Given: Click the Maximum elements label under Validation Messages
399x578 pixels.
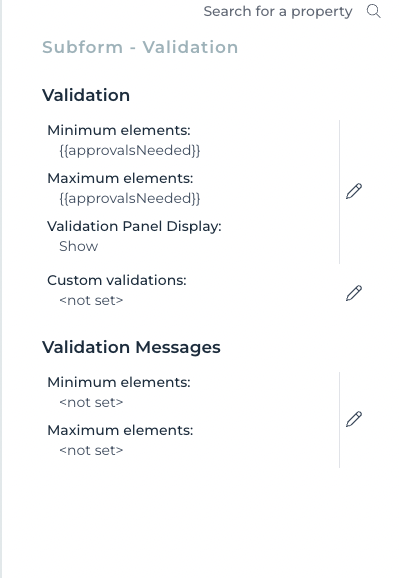Looking at the screenshot, I should pyautogui.click(x=120, y=430).
